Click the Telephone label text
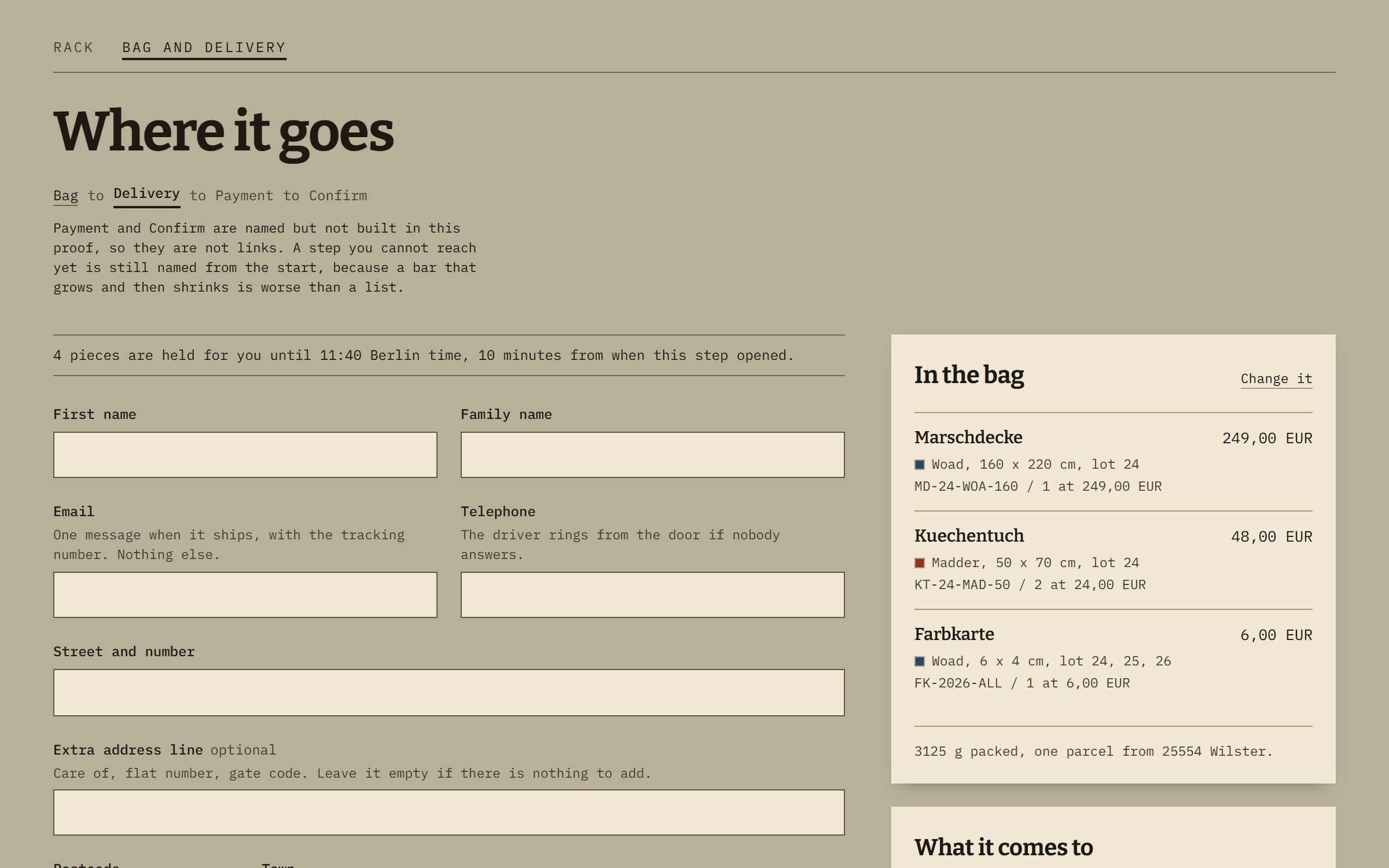 498,512
